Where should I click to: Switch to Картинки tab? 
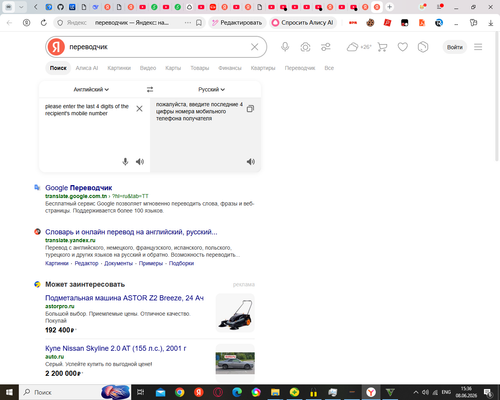click(x=119, y=68)
